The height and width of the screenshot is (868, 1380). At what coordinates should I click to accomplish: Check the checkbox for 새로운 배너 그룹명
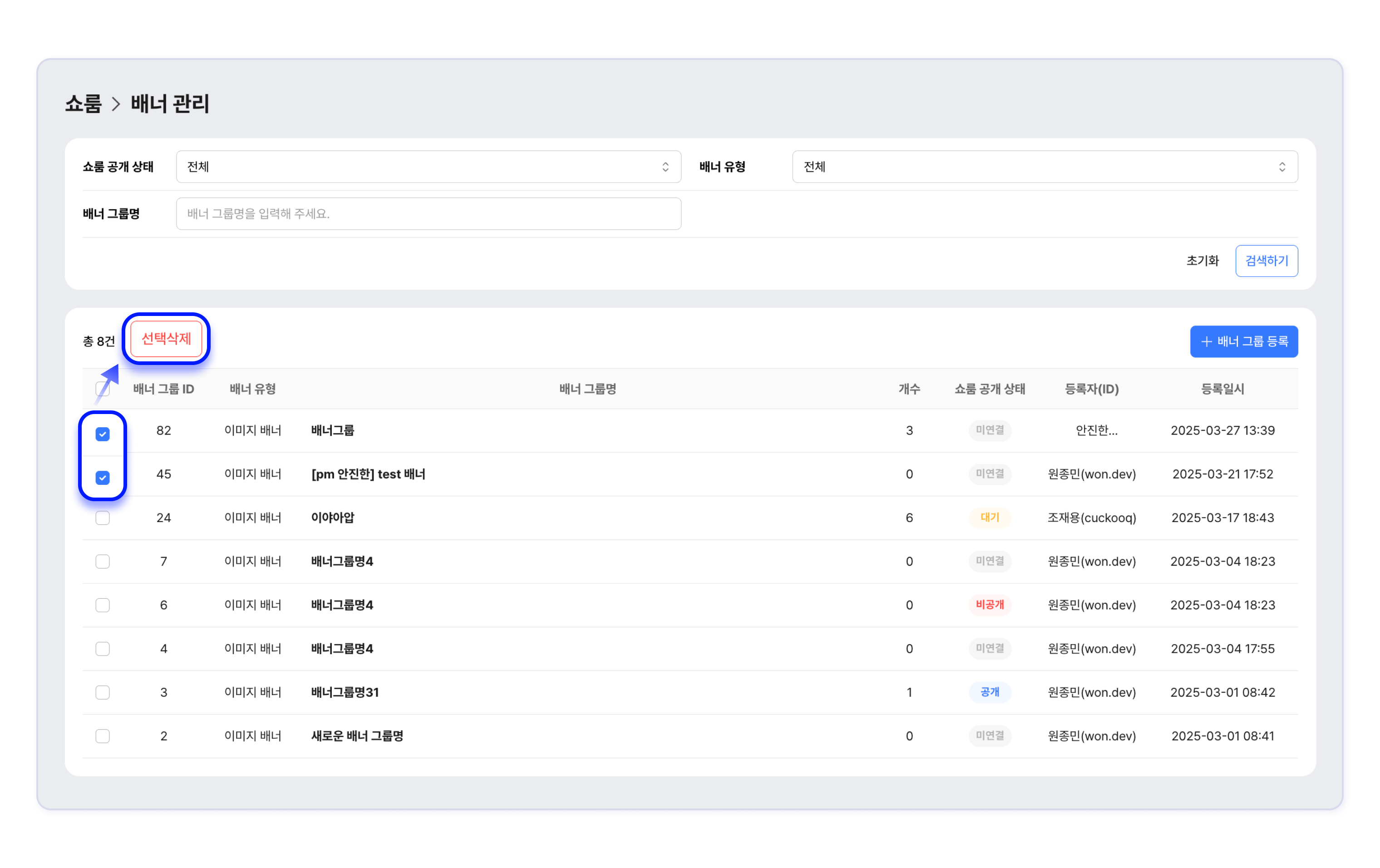(x=103, y=735)
